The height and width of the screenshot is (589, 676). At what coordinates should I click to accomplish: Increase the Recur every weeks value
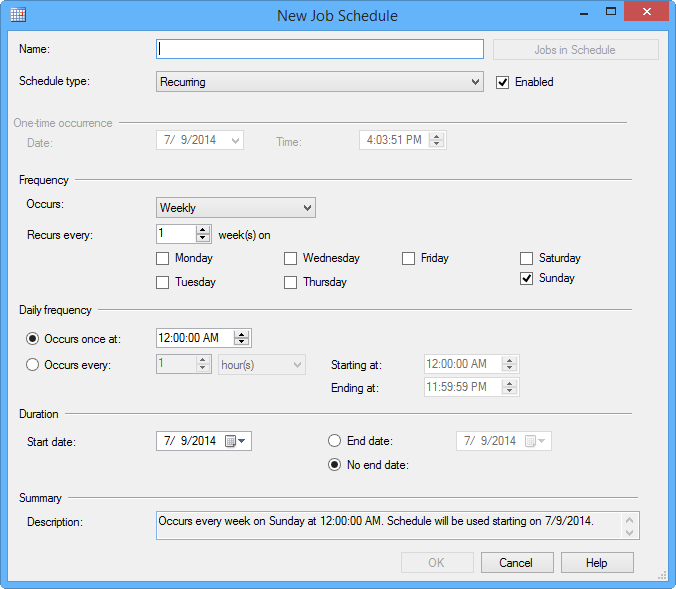(x=203, y=229)
